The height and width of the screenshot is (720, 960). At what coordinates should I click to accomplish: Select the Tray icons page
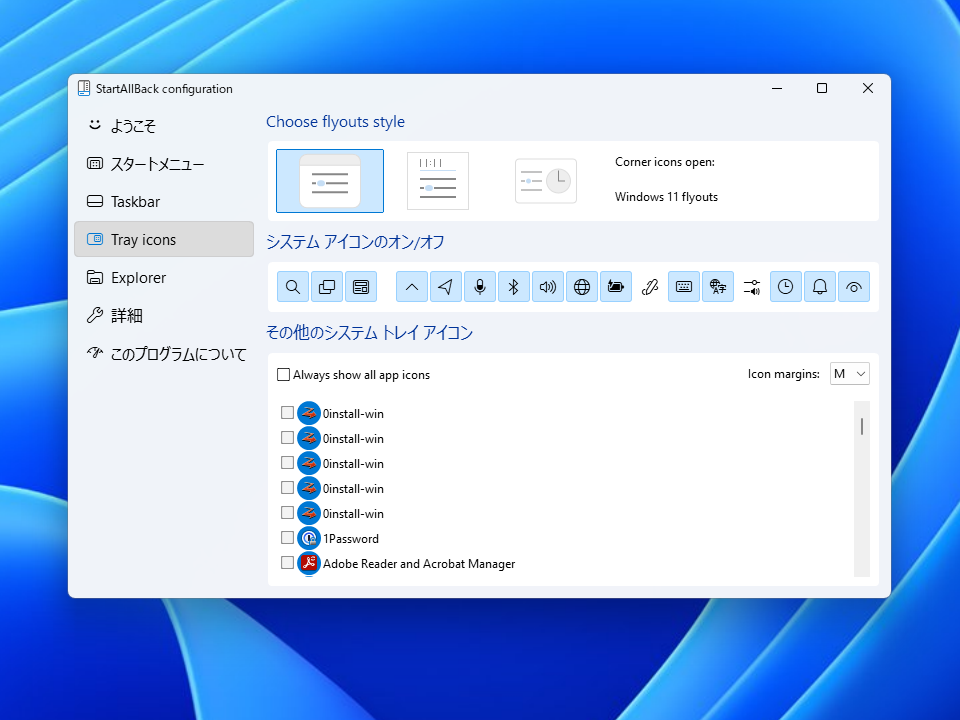coord(164,239)
